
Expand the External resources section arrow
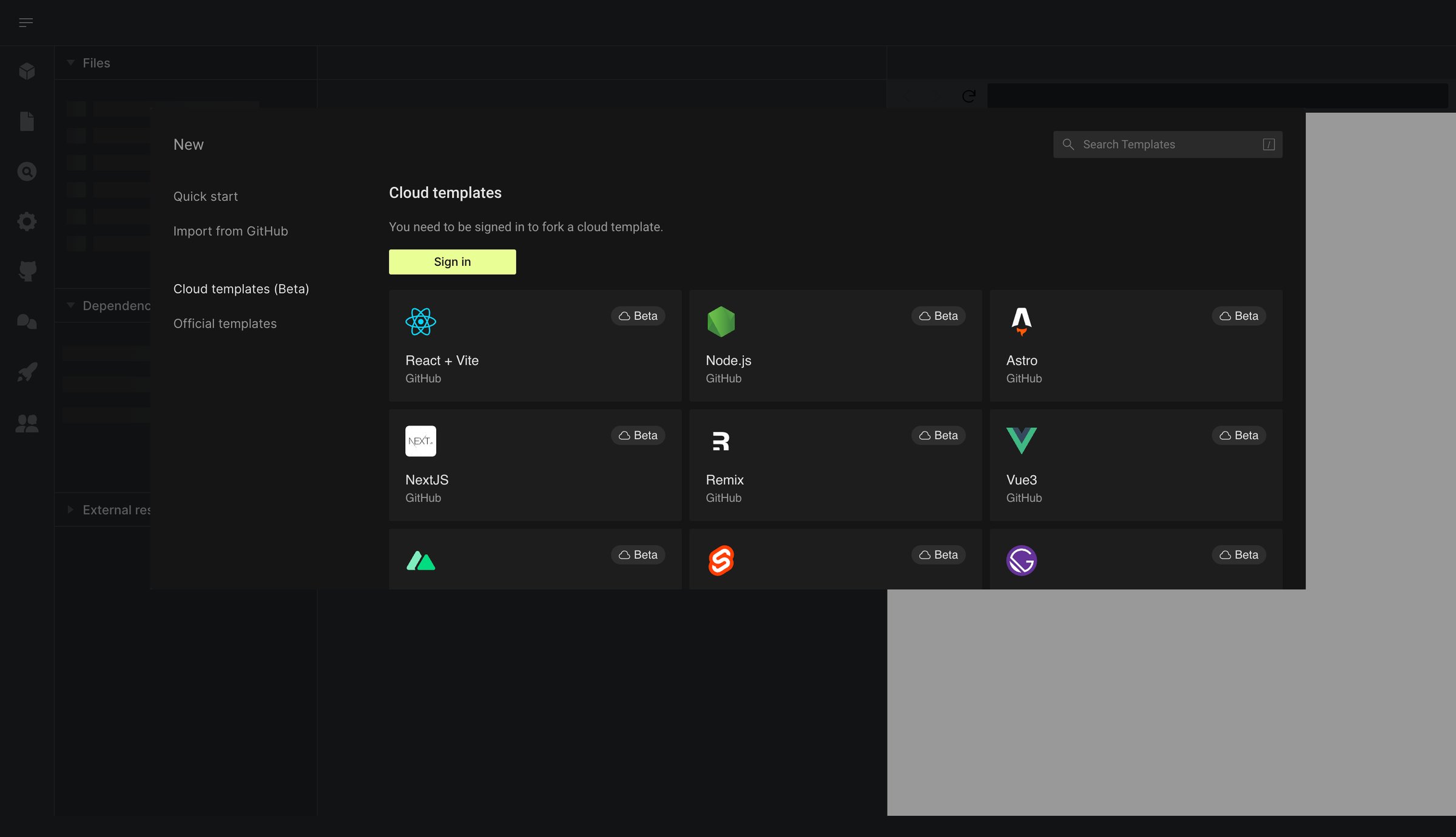70,510
